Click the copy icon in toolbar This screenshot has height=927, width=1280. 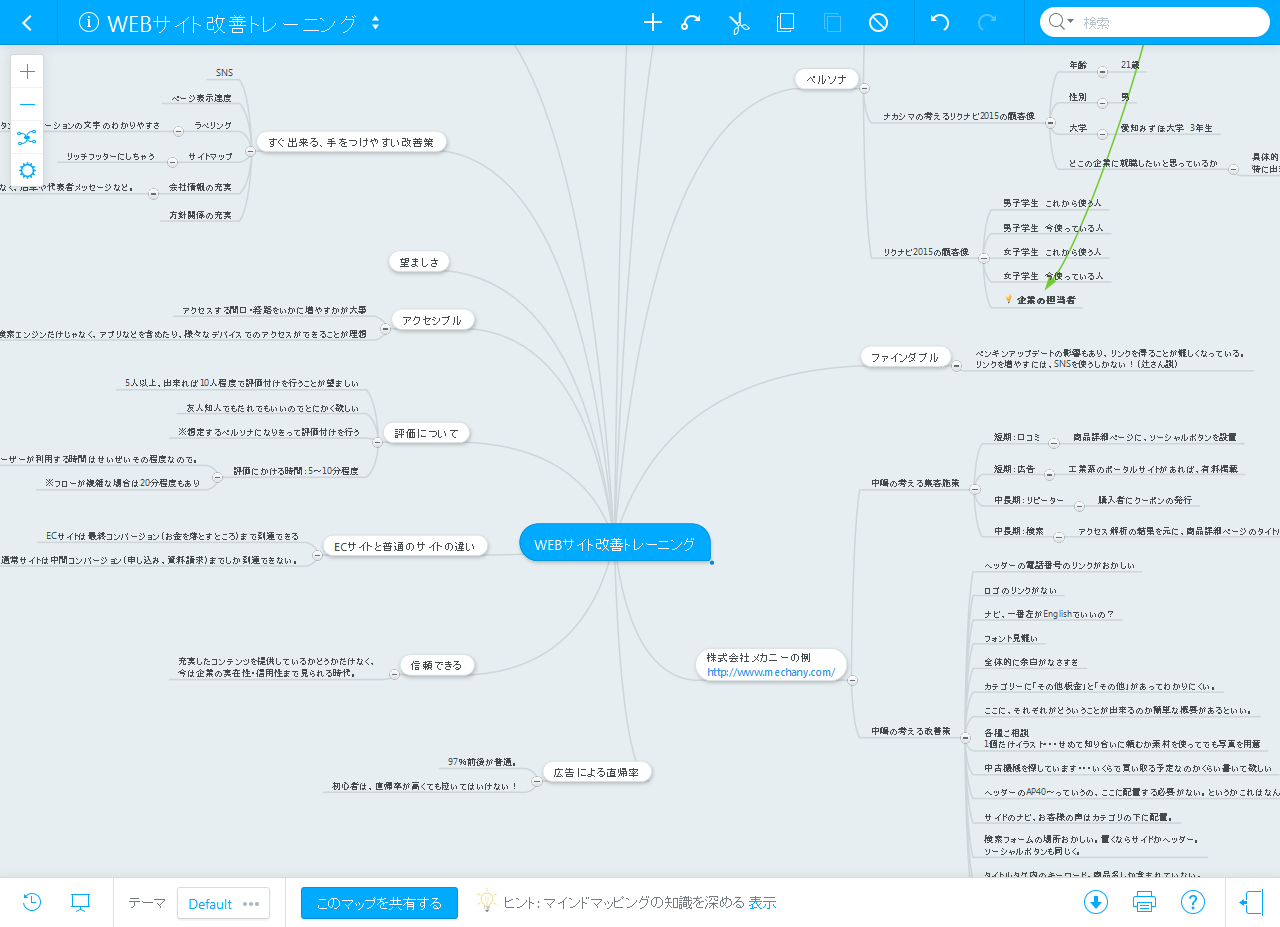(x=786, y=23)
